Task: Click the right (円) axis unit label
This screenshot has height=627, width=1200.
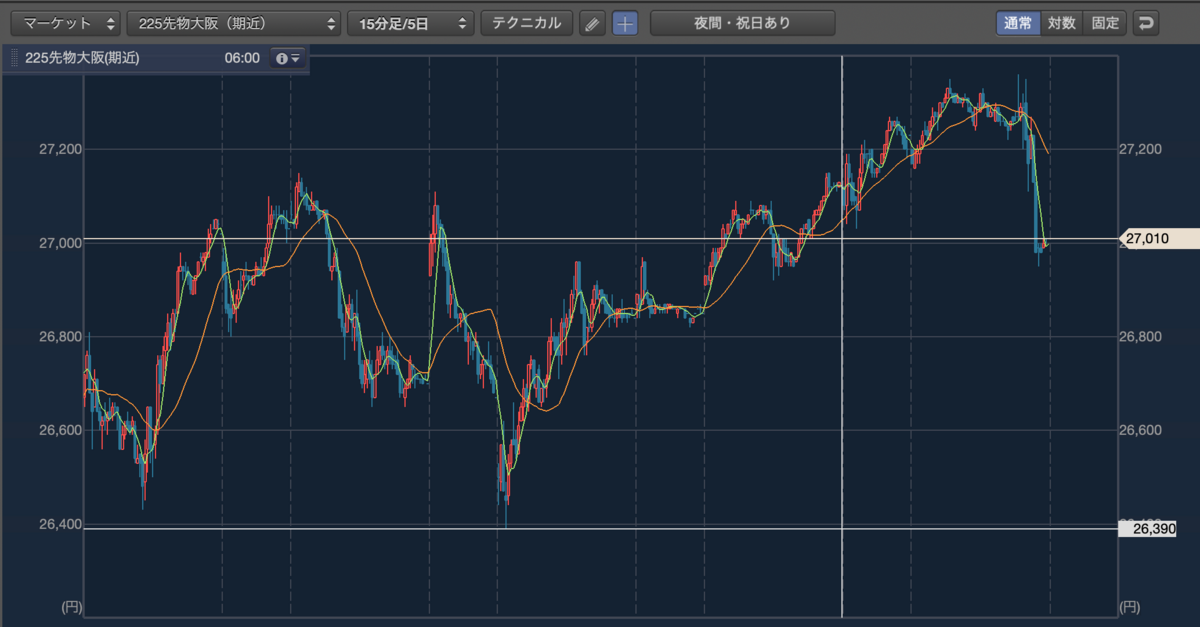Action: point(1129,606)
